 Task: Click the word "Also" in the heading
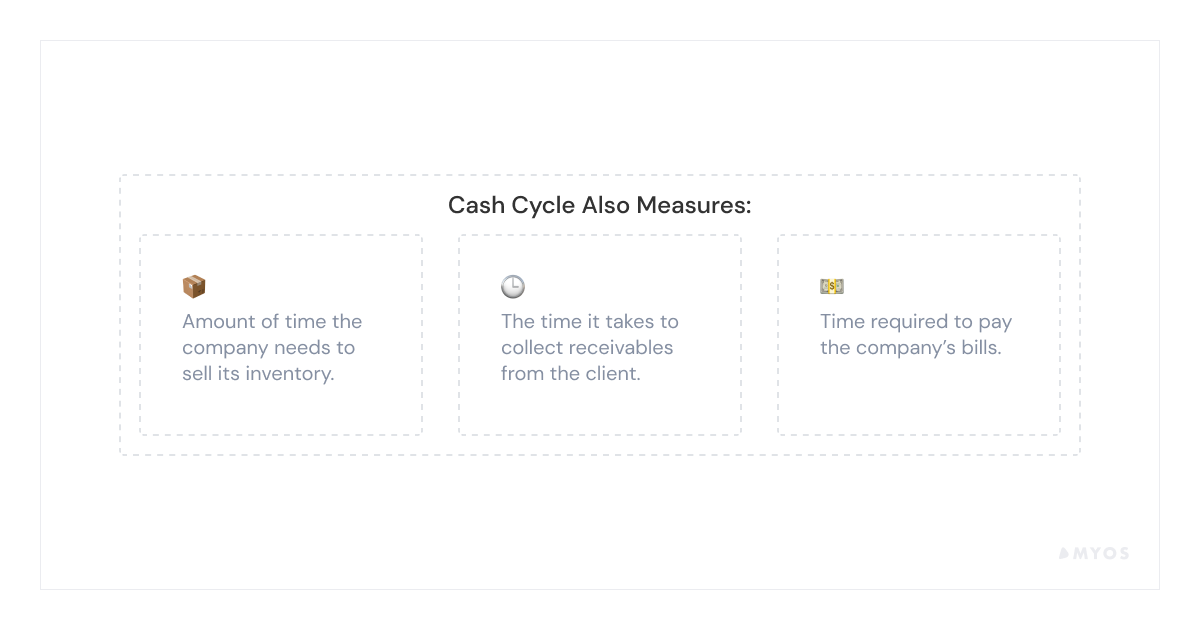[608, 206]
